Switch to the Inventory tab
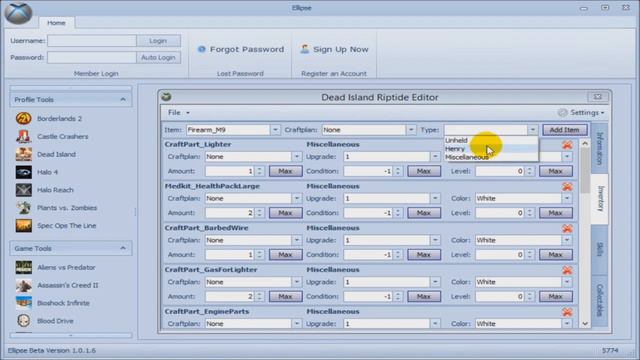The width and height of the screenshot is (640, 360). click(x=599, y=198)
